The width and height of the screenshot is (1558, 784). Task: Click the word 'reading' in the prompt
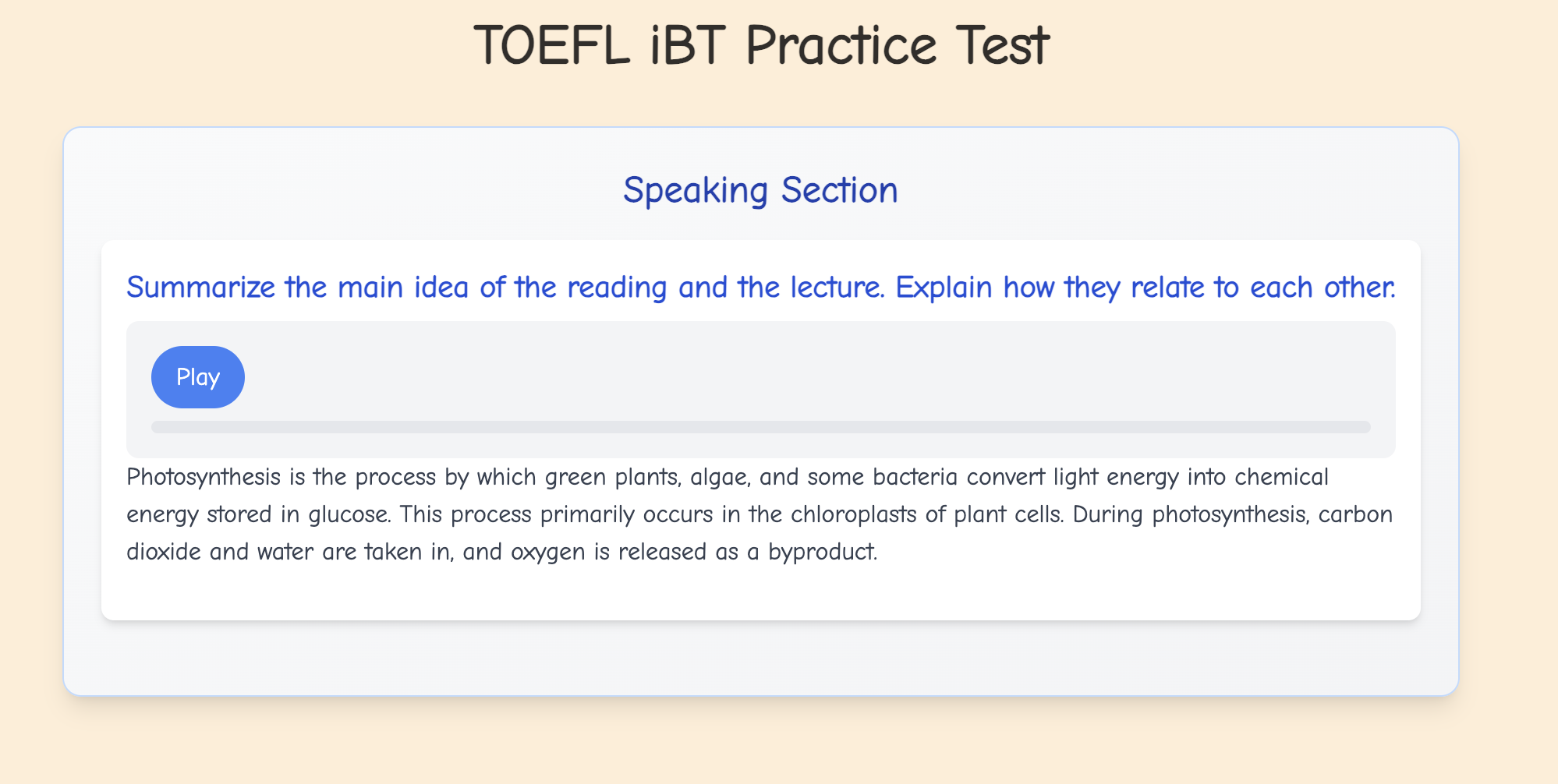pos(616,288)
